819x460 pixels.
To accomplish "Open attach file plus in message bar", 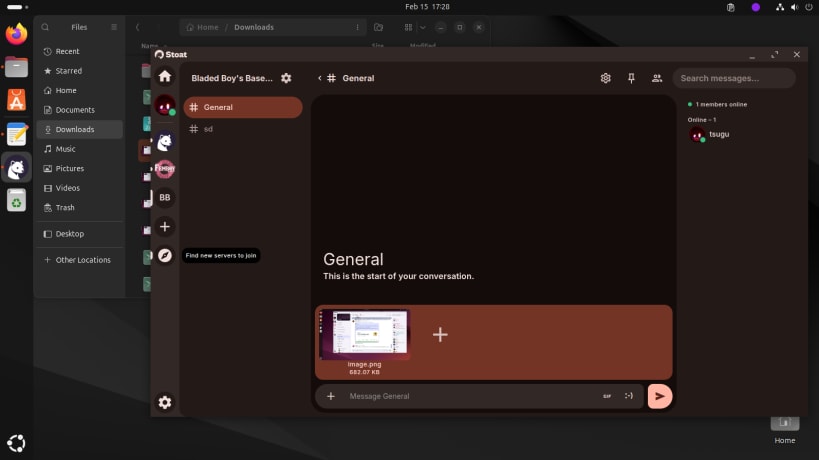I will 331,396.
